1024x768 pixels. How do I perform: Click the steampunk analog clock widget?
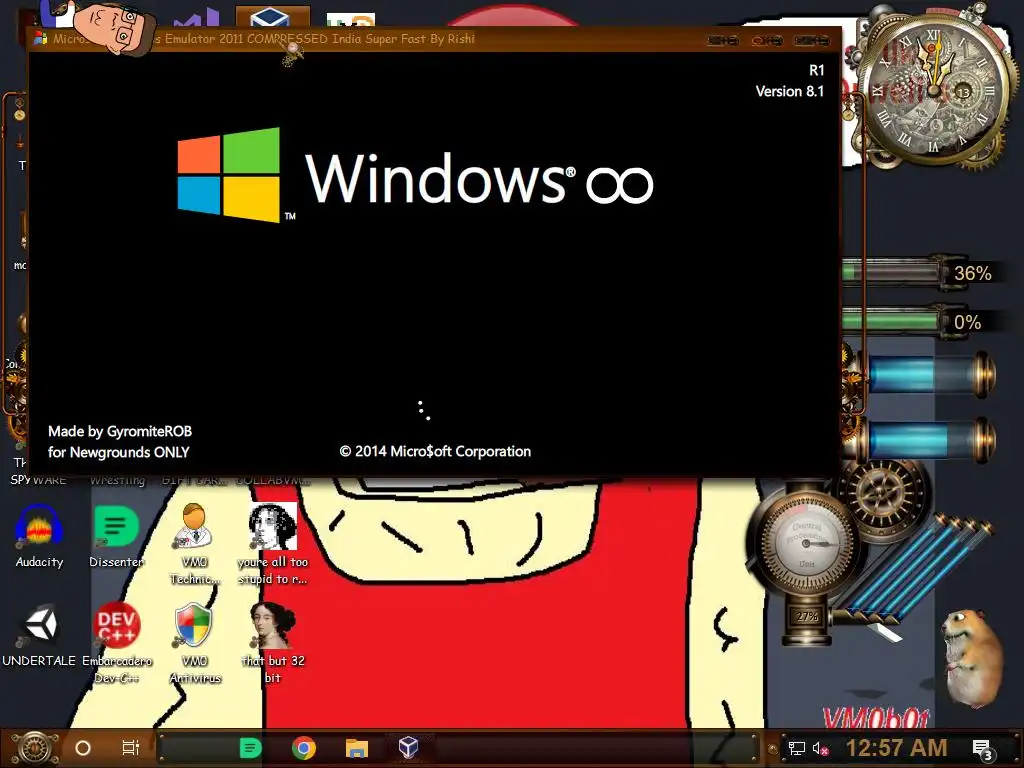(x=935, y=90)
